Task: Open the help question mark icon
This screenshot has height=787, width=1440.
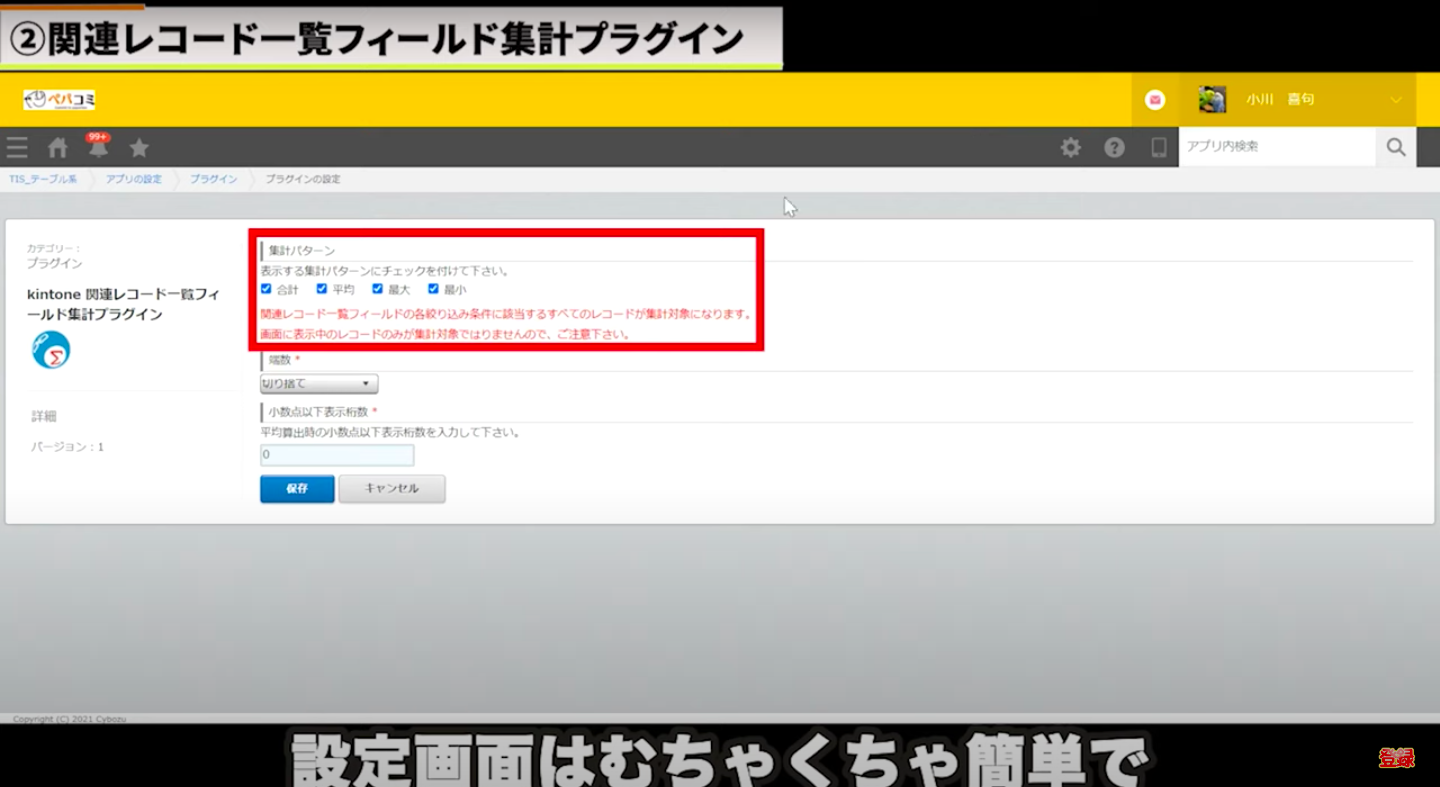Action: click(1114, 148)
